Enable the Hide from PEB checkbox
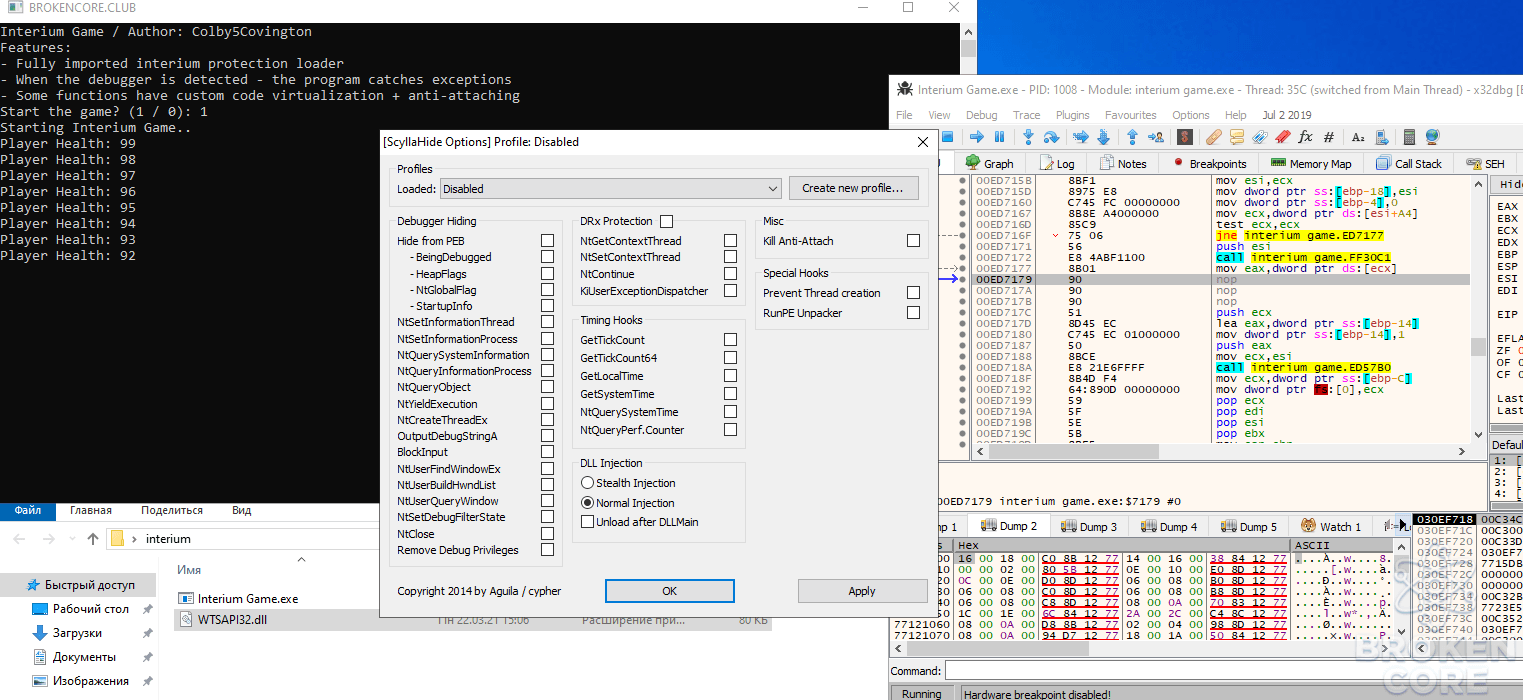Image resolution: width=1523 pixels, height=700 pixels. coord(547,241)
